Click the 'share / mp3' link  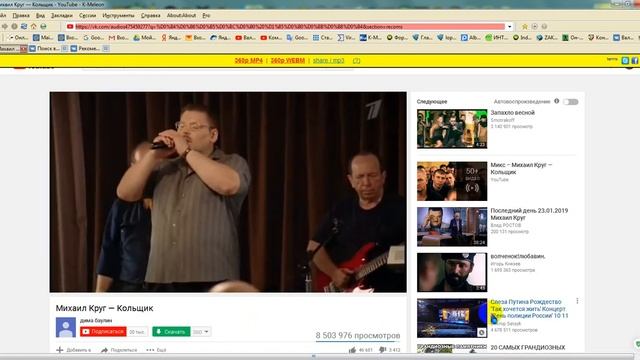[x=329, y=60]
